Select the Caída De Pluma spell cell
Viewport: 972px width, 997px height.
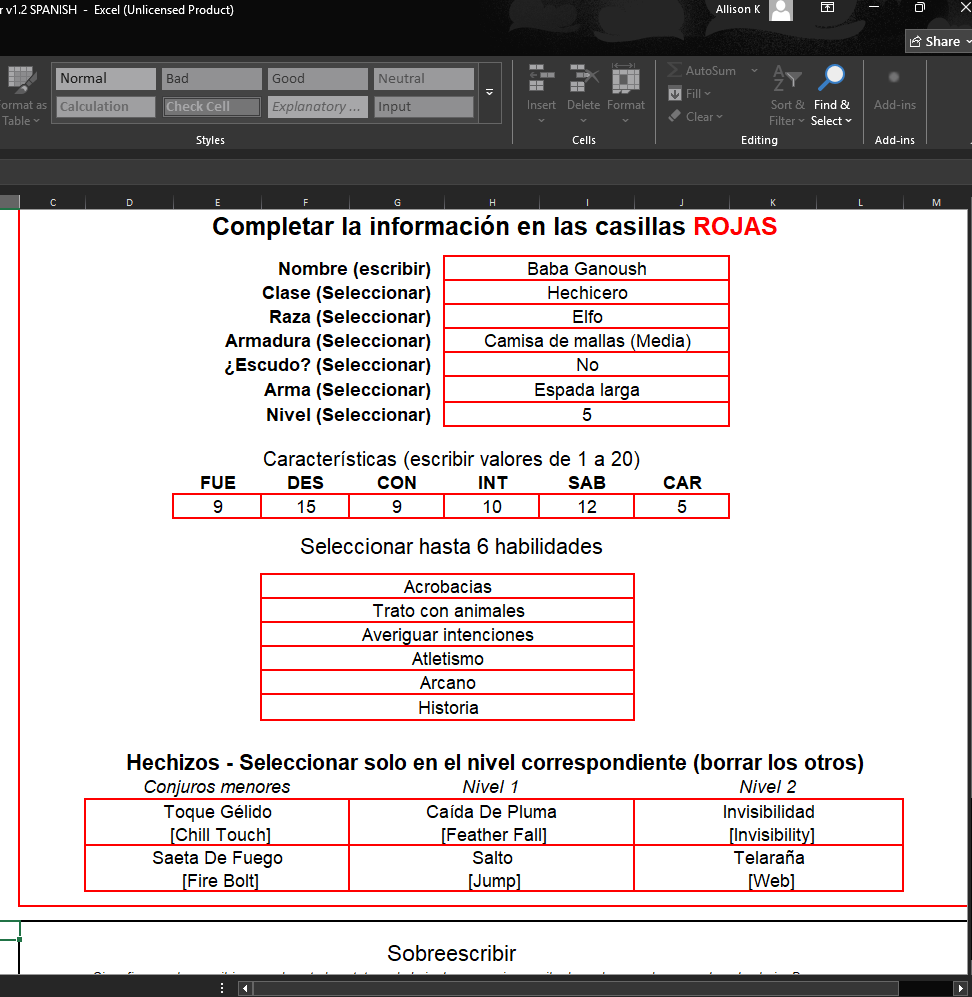click(x=491, y=823)
